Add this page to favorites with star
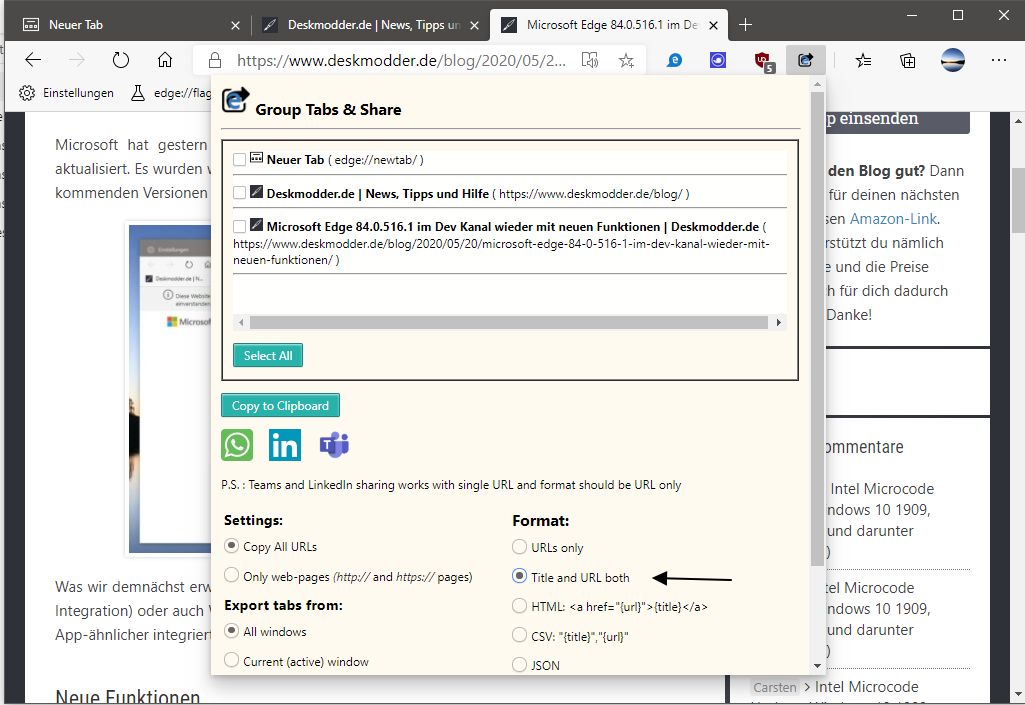This screenshot has height=705, width=1025. [626, 61]
